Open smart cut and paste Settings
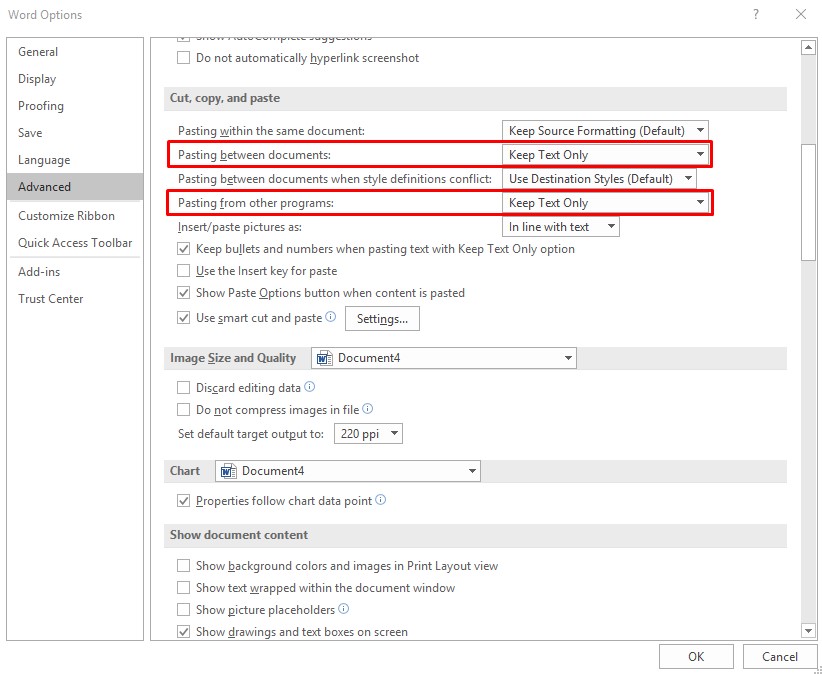The image size is (822, 674). [383, 318]
